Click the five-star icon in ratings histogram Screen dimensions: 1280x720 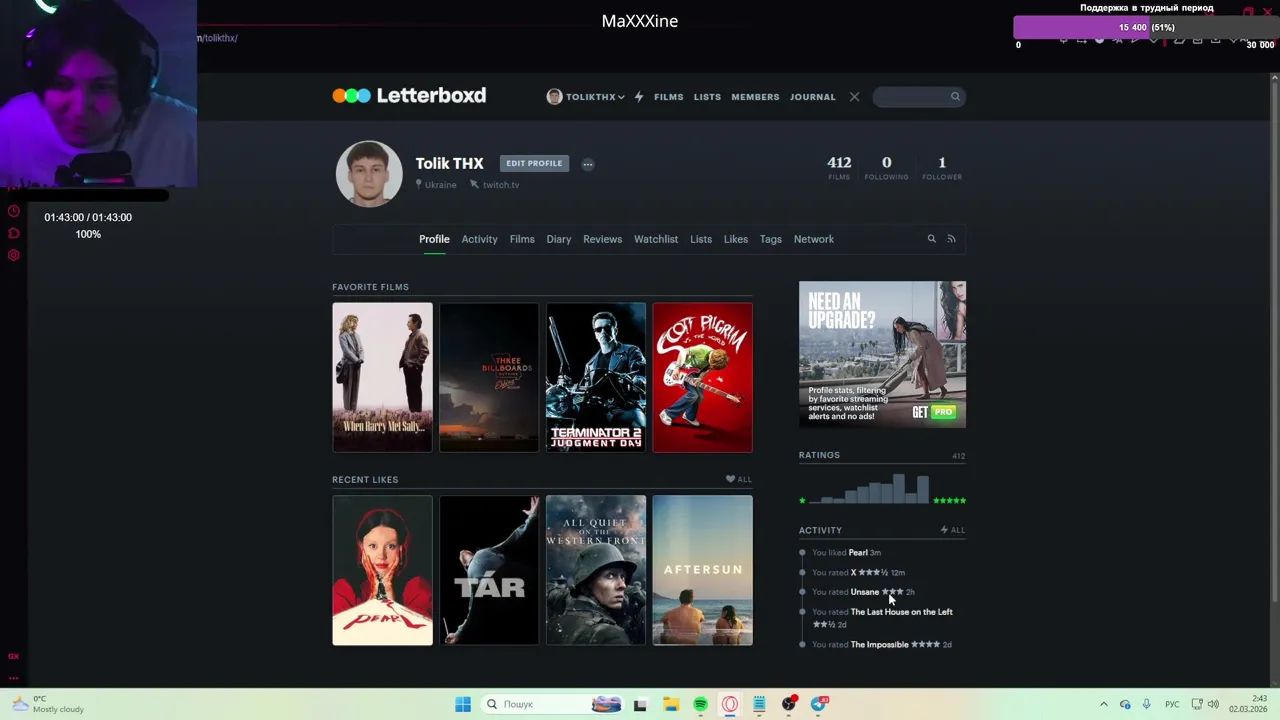(x=949, y=500)
